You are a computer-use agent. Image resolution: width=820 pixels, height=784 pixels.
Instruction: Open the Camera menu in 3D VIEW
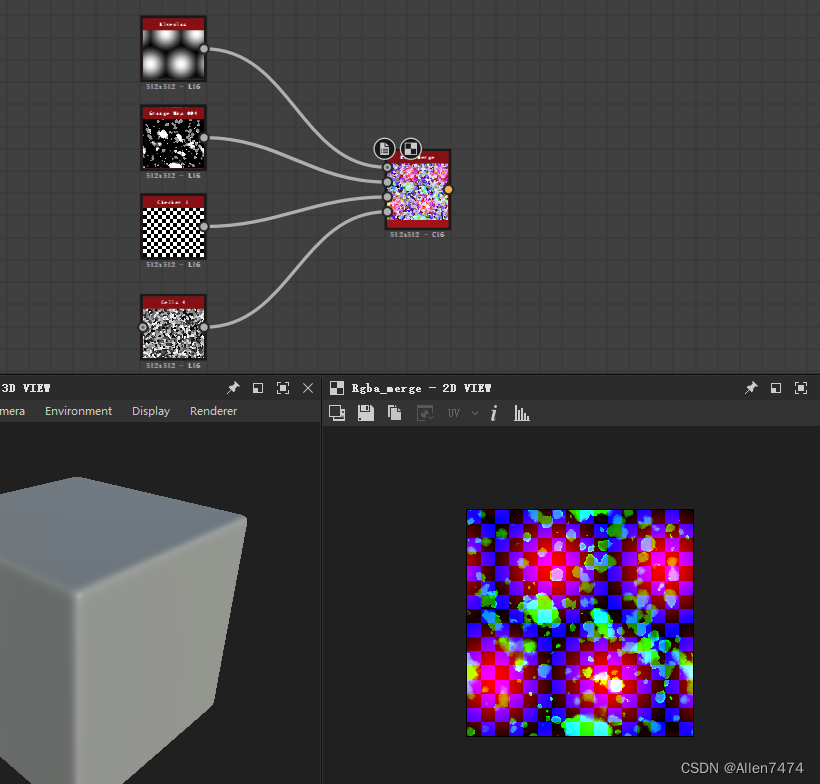pyautogui.click(x=12, y=411)
